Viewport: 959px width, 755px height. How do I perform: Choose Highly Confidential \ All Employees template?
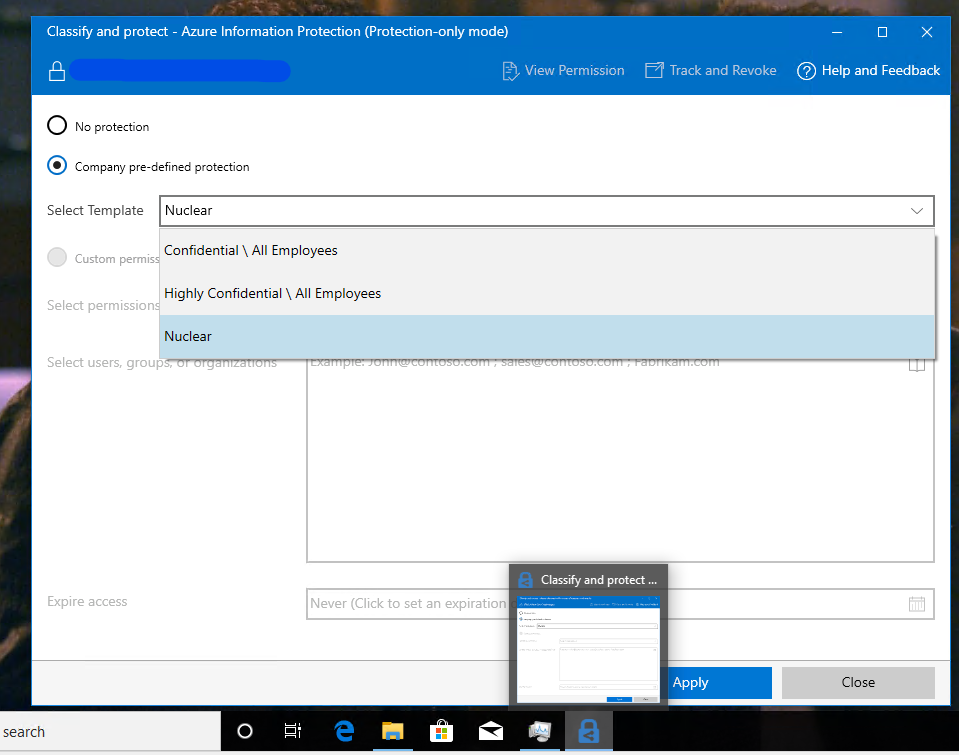click(x=547, y=294)
